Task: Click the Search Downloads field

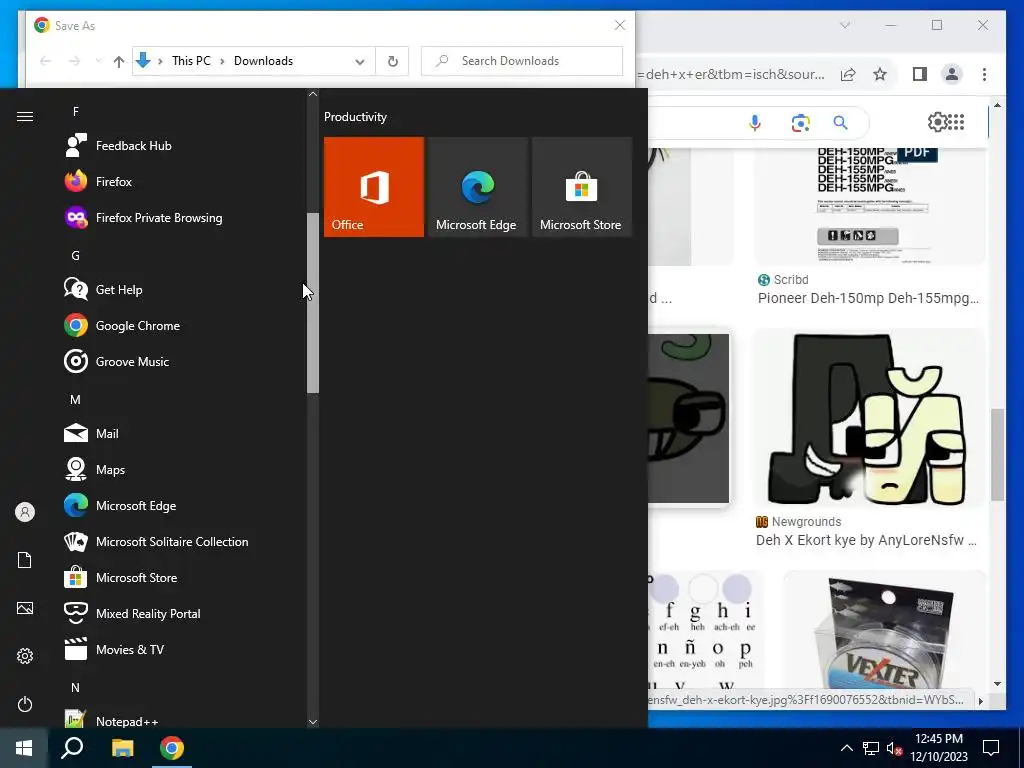Action: (x=522, y=61)
